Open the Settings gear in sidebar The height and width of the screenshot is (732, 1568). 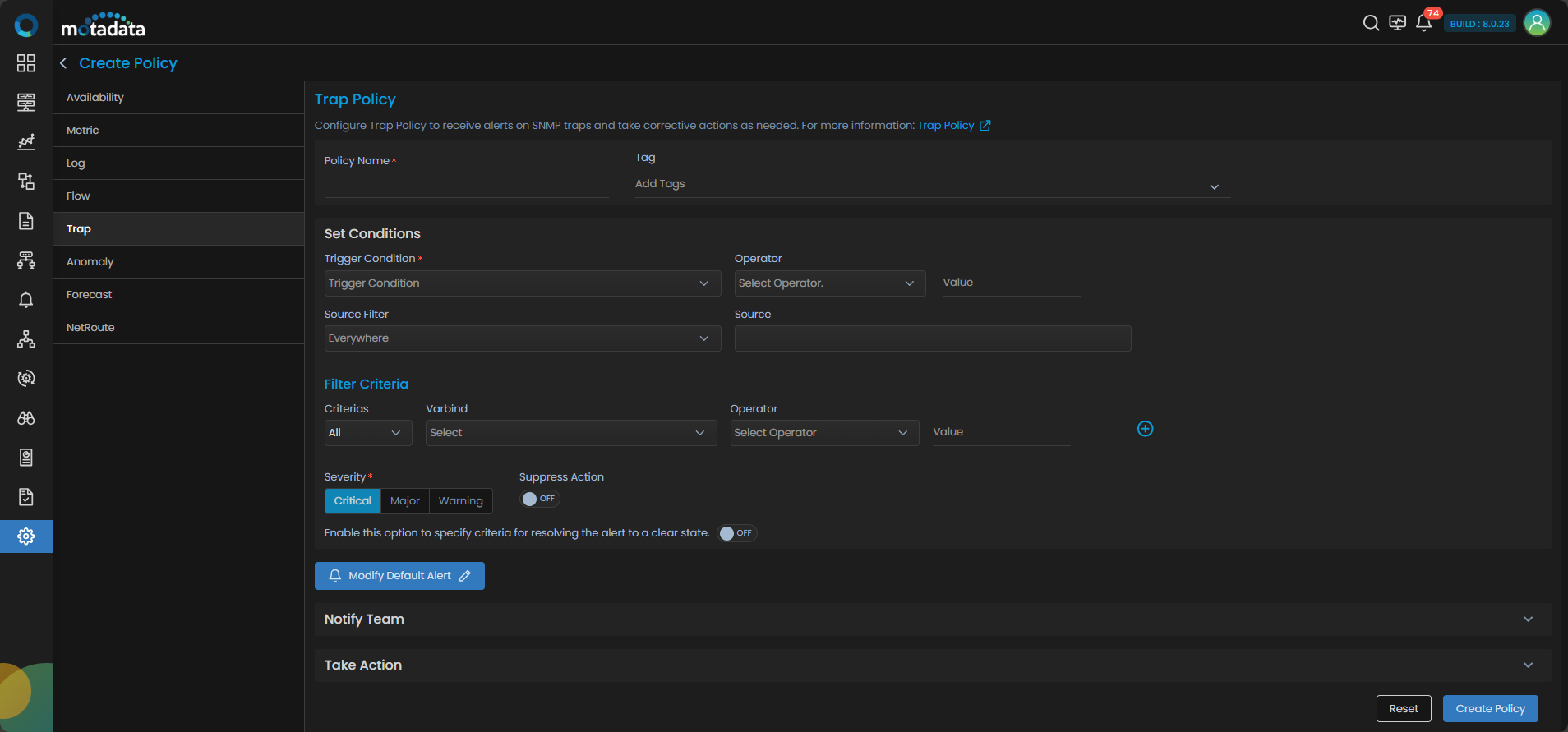tap(26, 536)
